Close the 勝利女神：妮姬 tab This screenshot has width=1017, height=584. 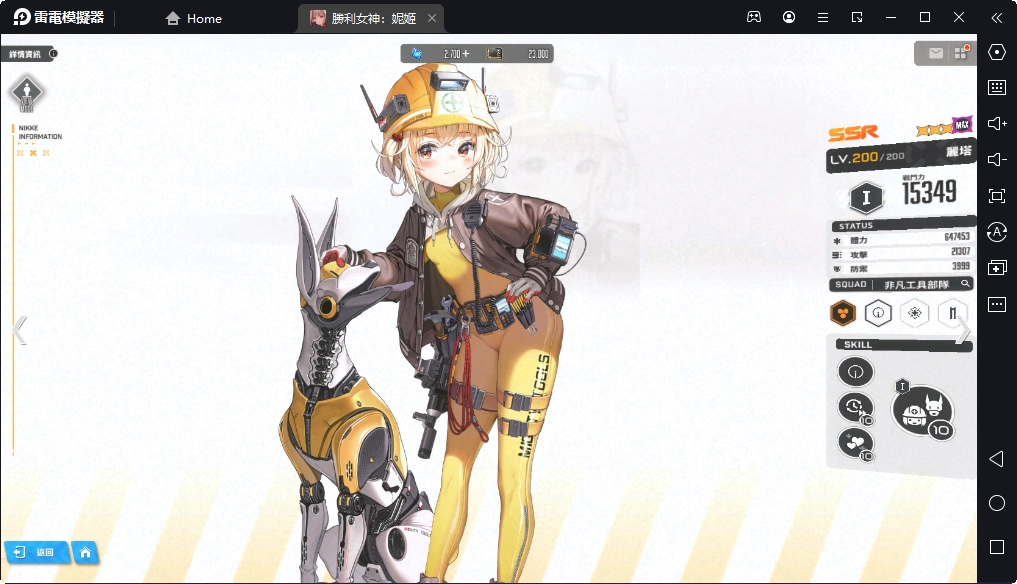coord(431,18)
